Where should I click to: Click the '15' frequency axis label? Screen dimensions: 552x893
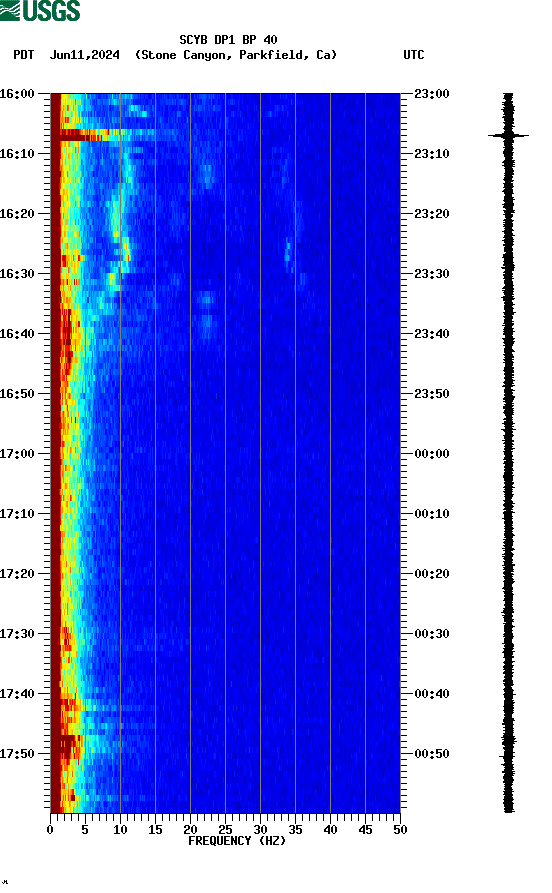tap(155, 830)
